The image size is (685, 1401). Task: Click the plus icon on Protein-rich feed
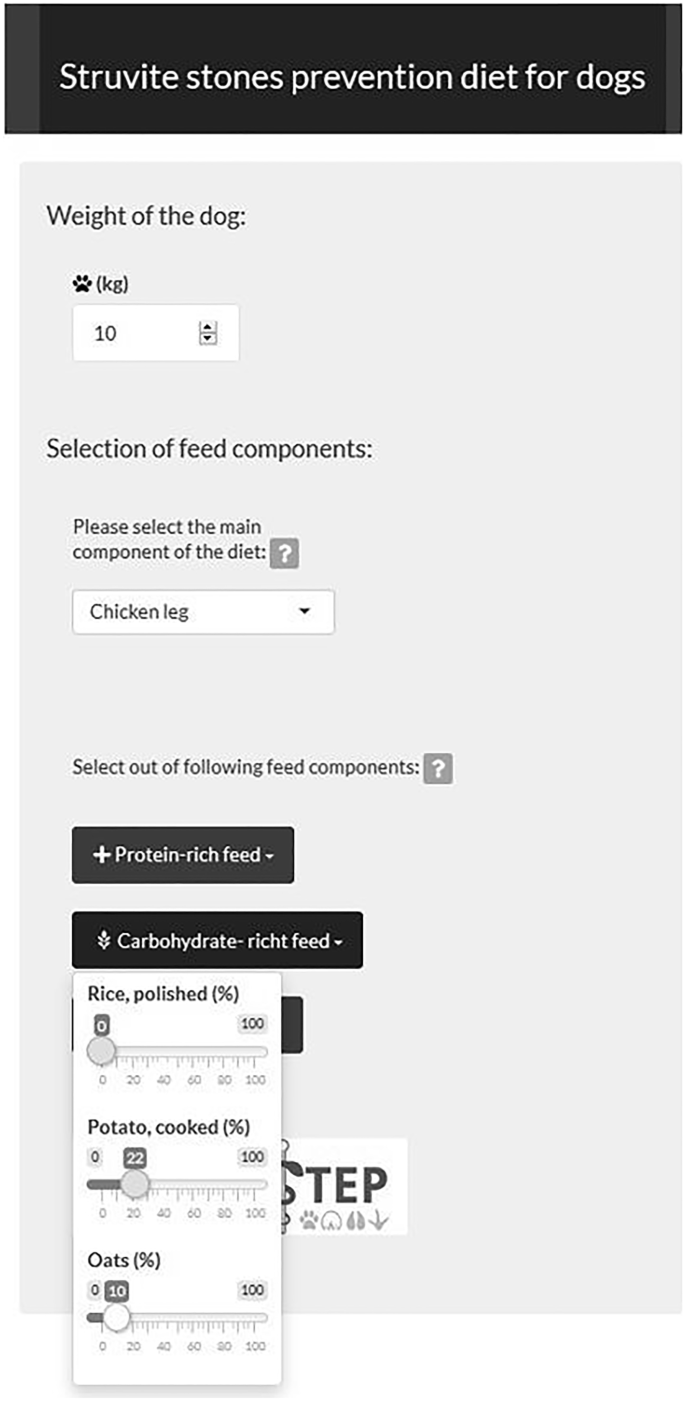[x=101, y=855]
